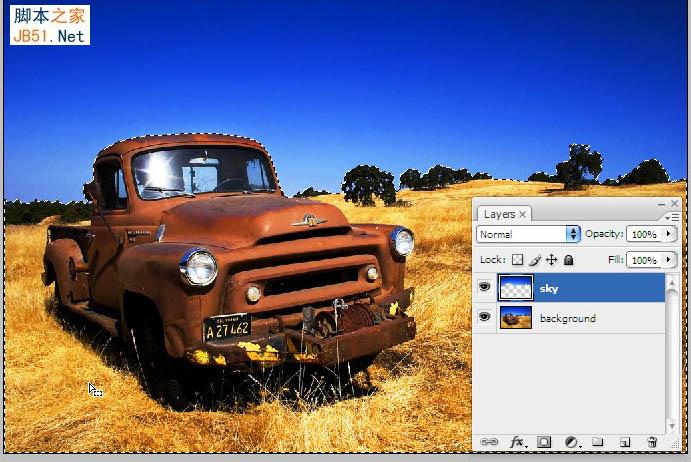
Task: Create new fill or adjustment layer
Action: pos(572,442)
